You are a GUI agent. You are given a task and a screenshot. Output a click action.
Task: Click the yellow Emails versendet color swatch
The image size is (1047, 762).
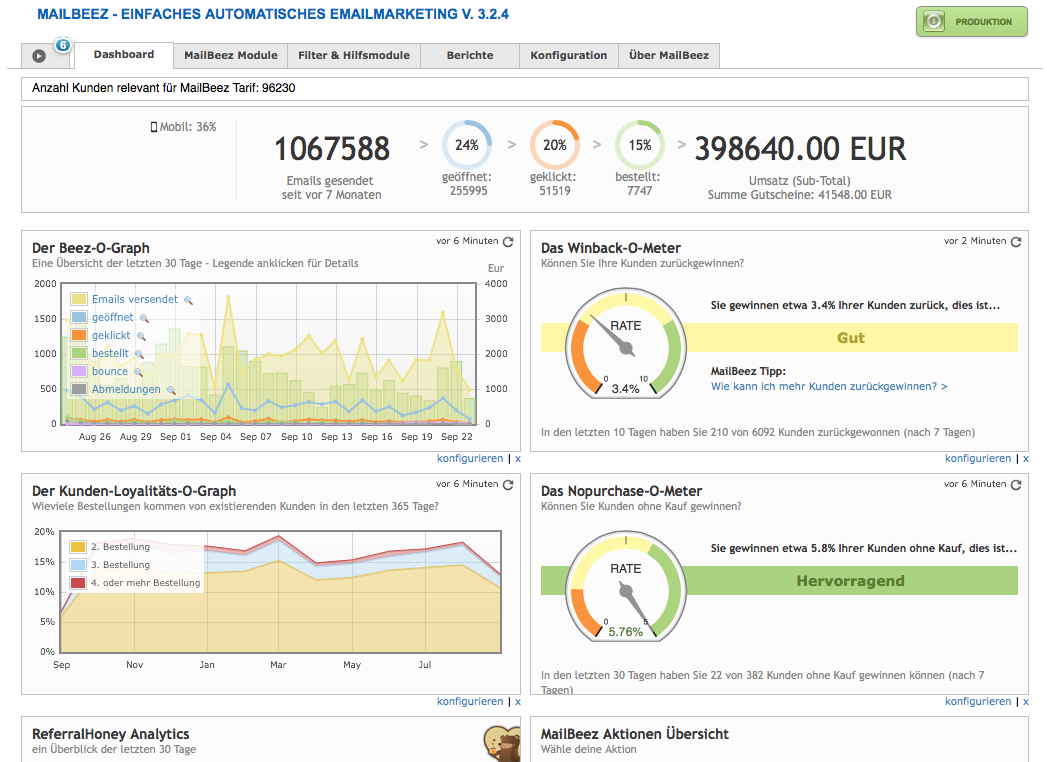79,299
